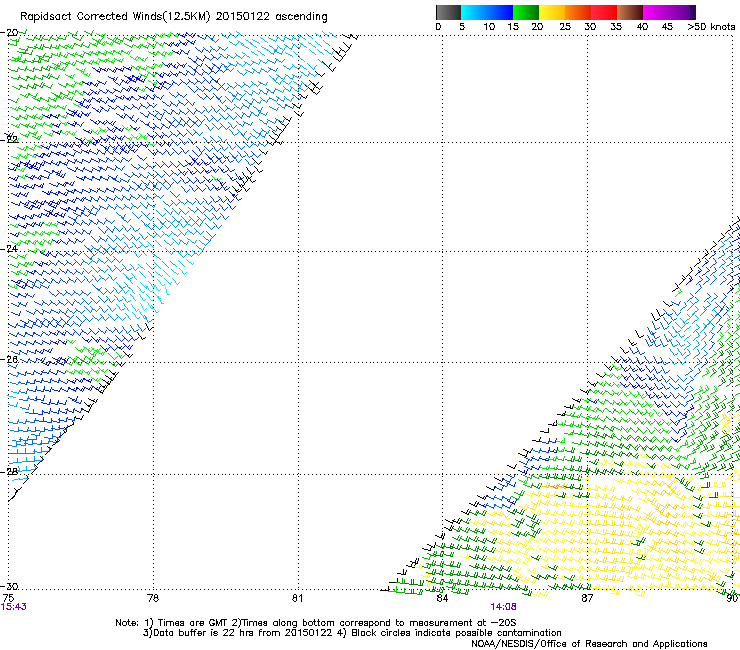
Task: Click the 78 longitude axis label
Action: [x=153, y=598]
